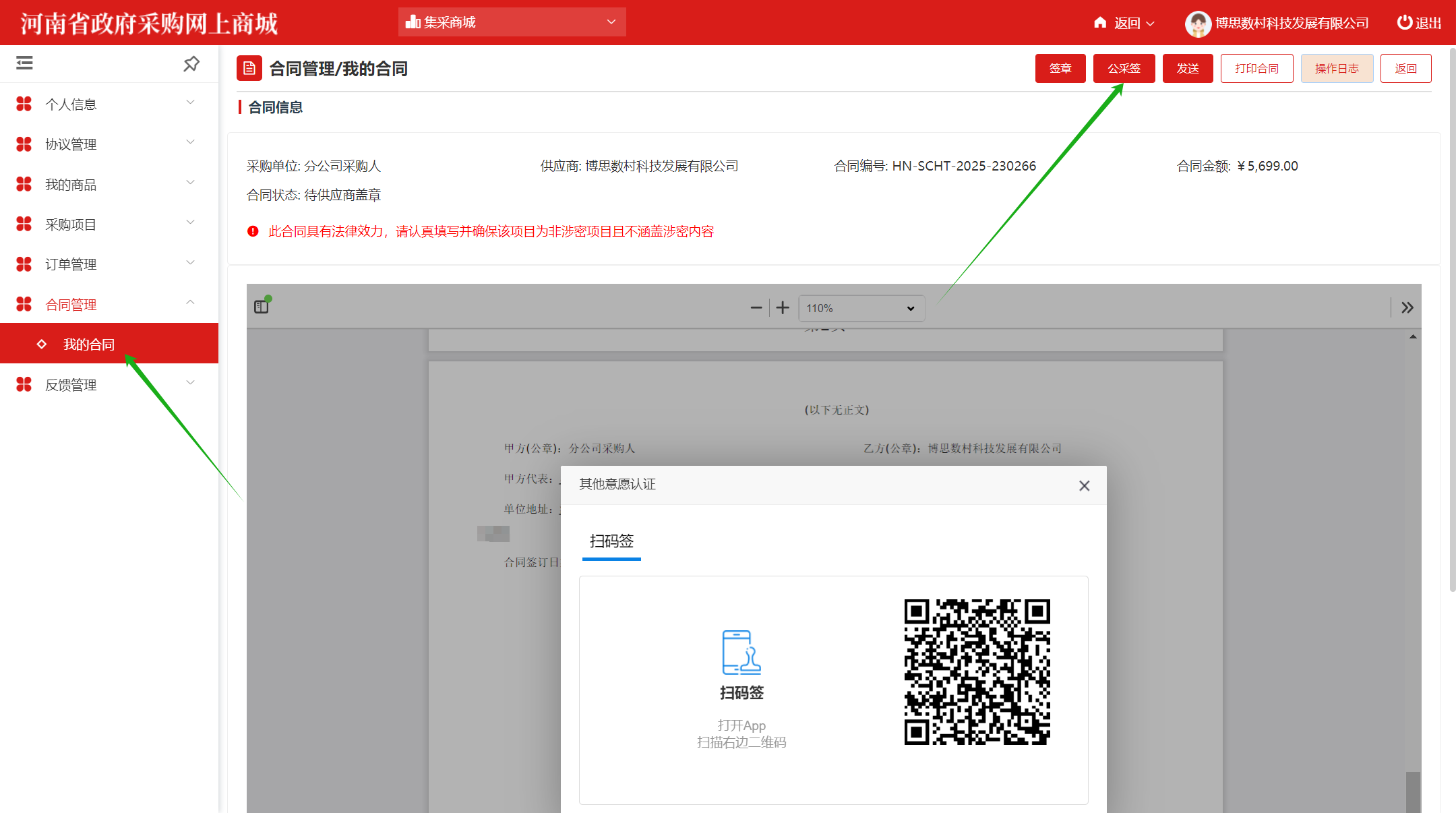Viewport: 1456px width, 813px height.
Task: Expand 我的商品 menu chevron
Action: tap(190, 183)
